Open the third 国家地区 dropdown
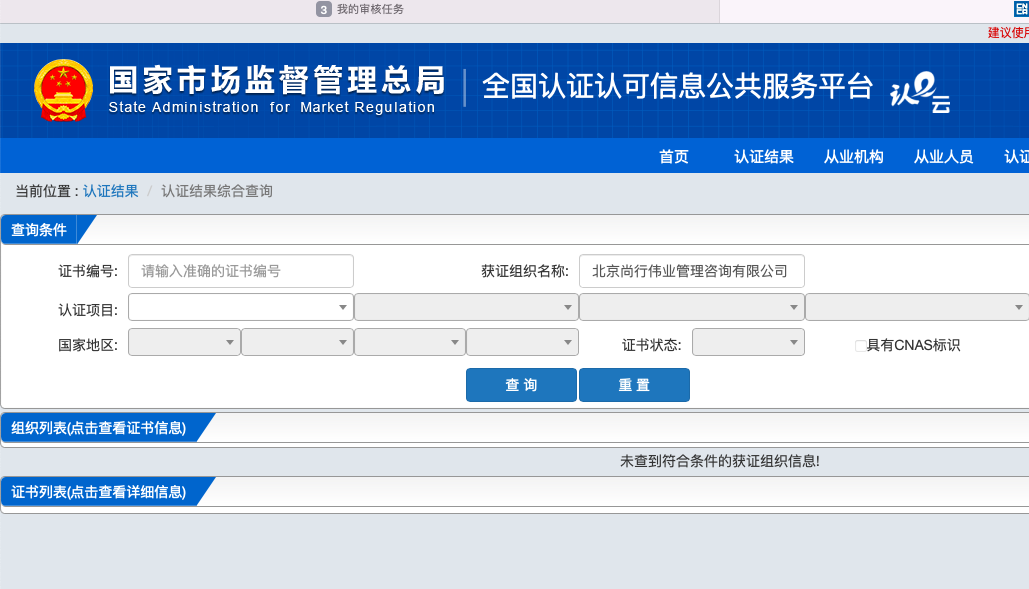 [410, 342]
